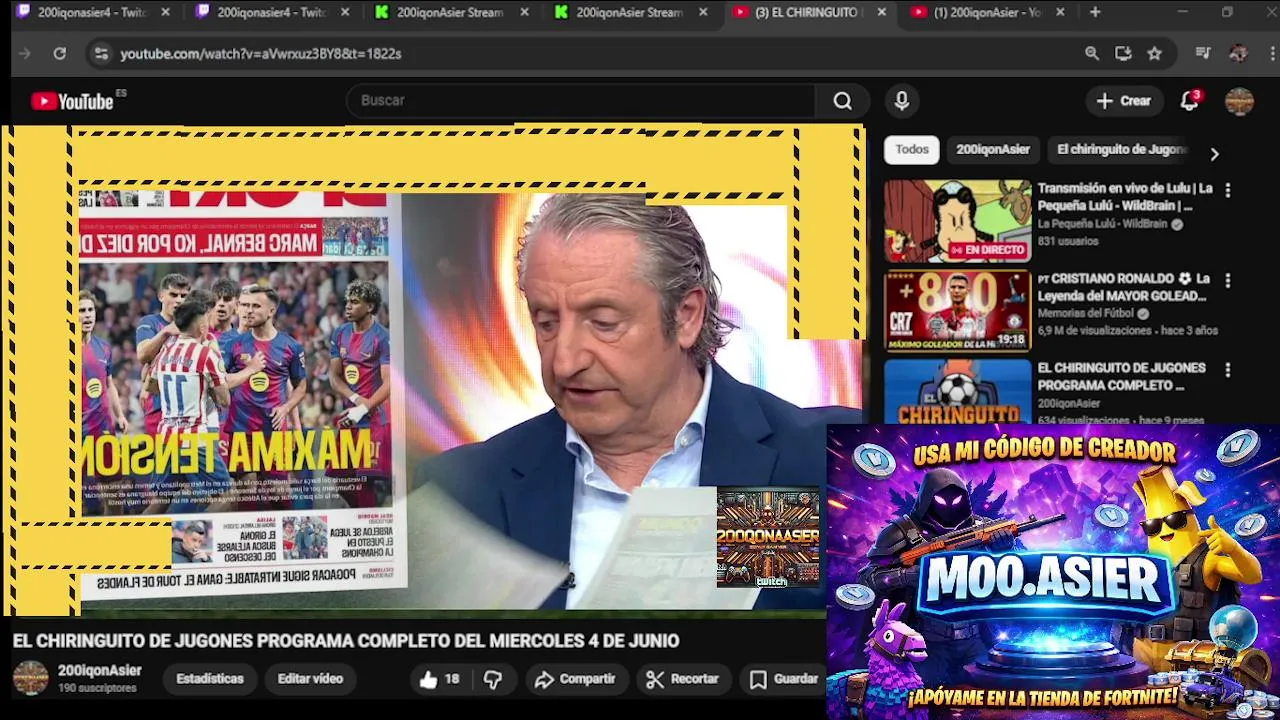Click the Guardar button
Image resolution: width=1280 pixels, height=720 pixels.
785,679
